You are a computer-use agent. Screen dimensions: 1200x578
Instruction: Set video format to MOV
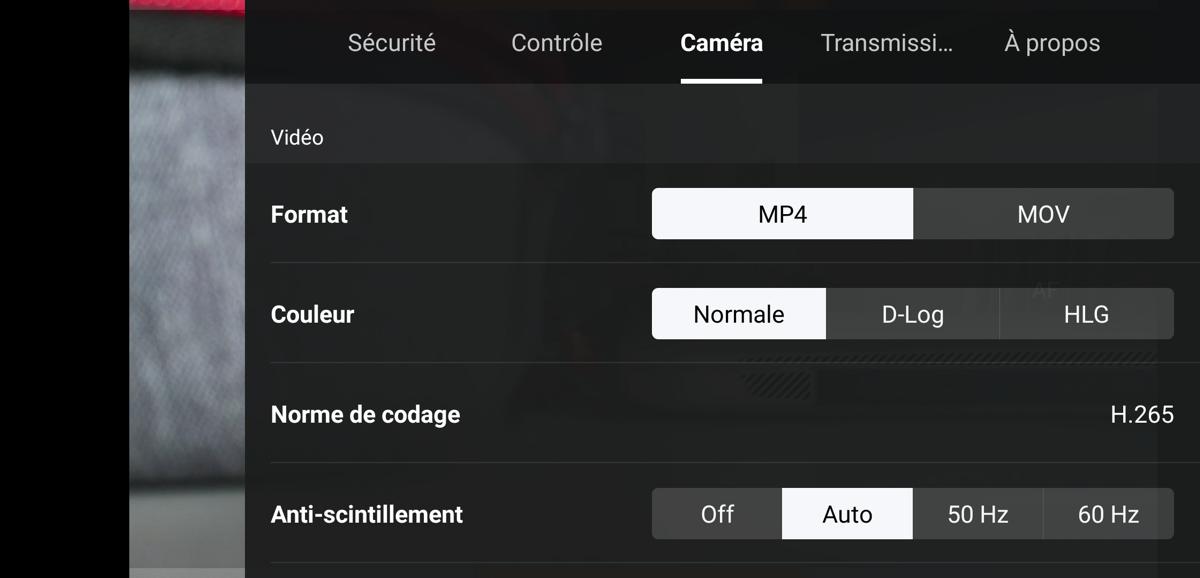[x=1043, y=214]
